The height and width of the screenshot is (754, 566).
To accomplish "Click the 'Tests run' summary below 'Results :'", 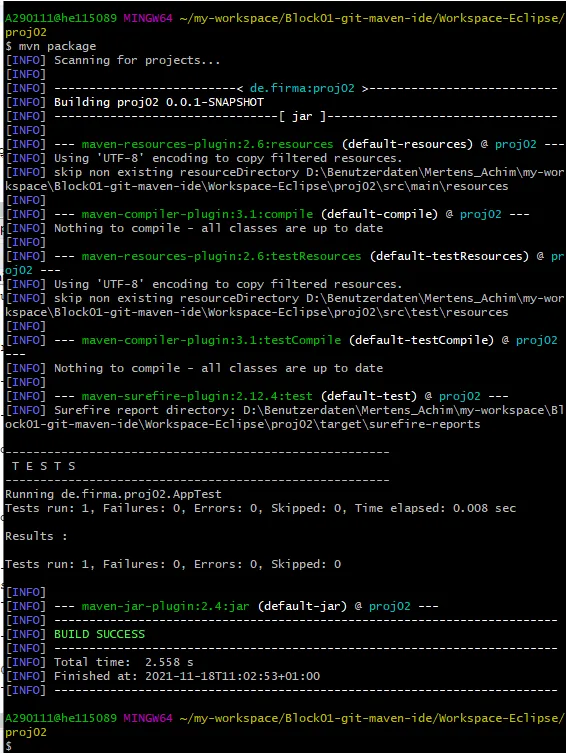I will (x=173, y=564).
